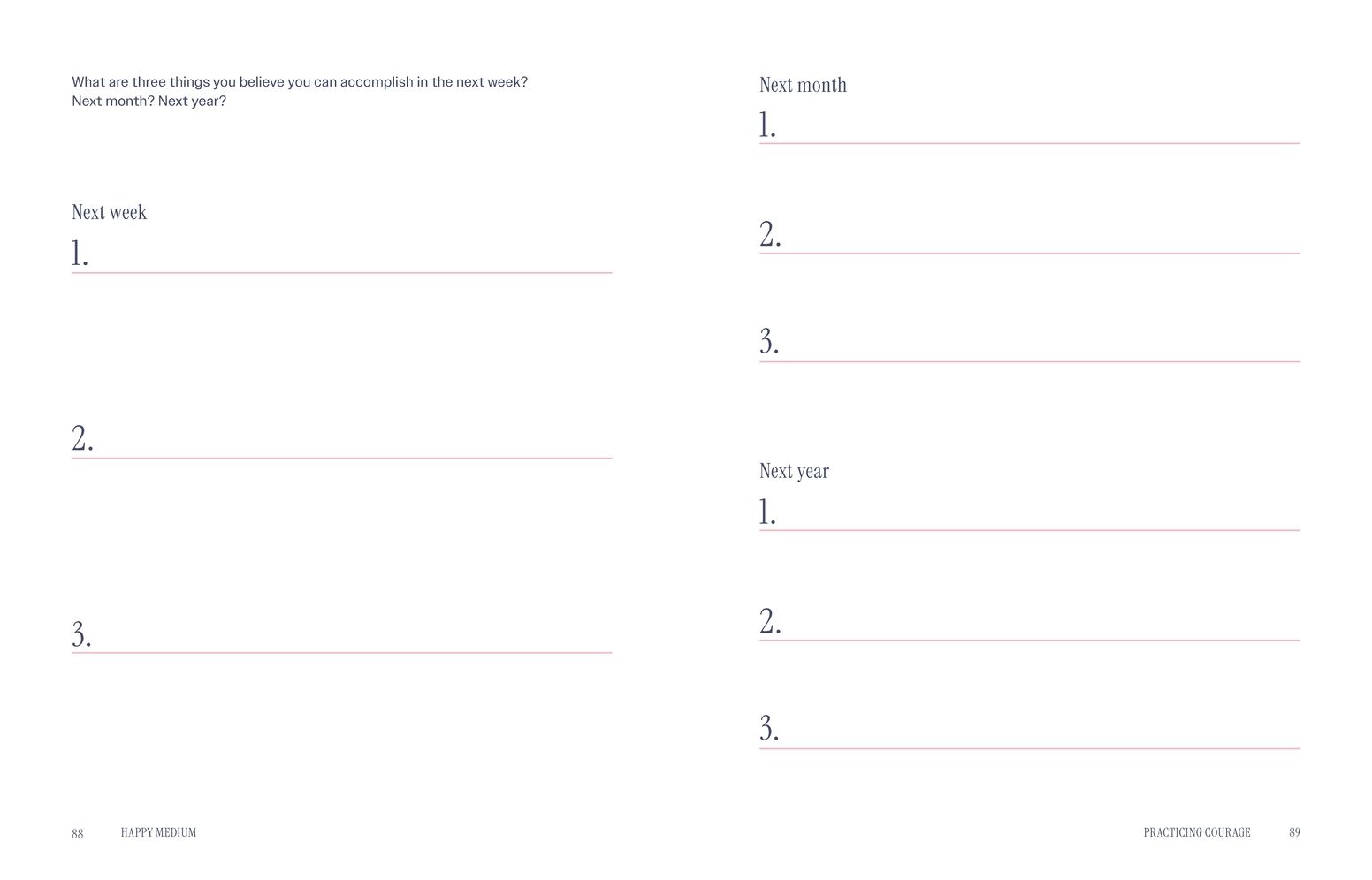Click page number 88 in the footer
Screen dimensions: 1372x880
click(78, 833)
